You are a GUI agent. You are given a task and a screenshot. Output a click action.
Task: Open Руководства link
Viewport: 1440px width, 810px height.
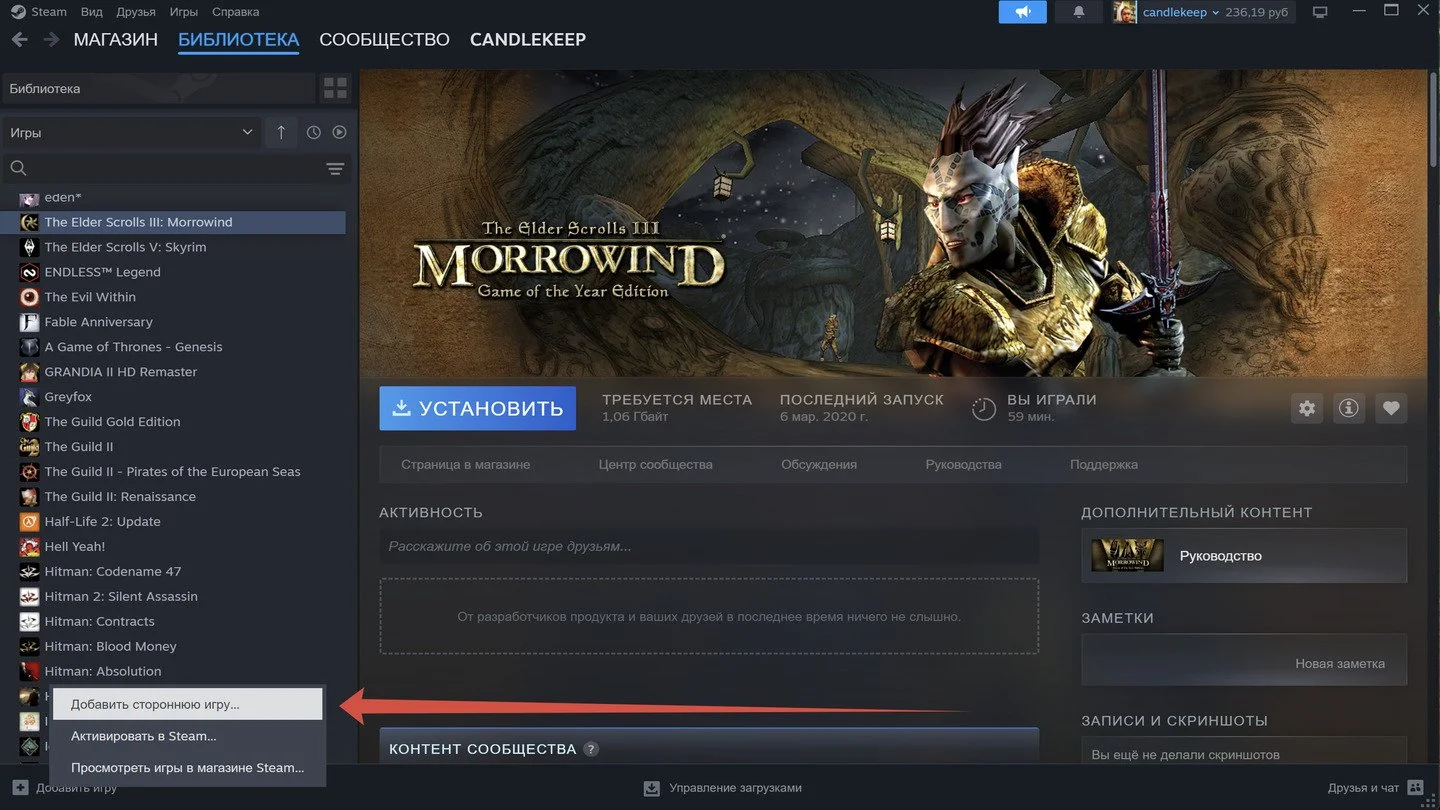point(964,464)
